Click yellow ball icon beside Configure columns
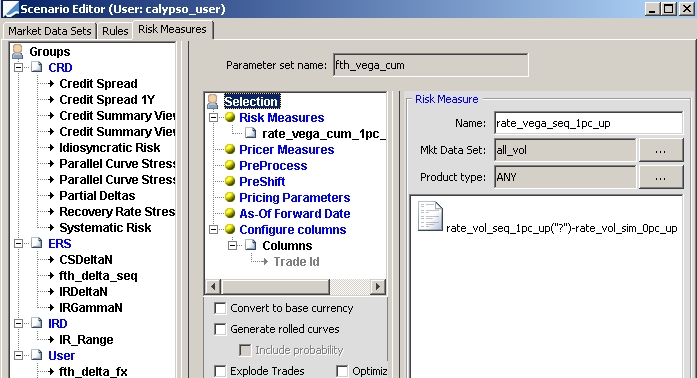 pos(230,229)
